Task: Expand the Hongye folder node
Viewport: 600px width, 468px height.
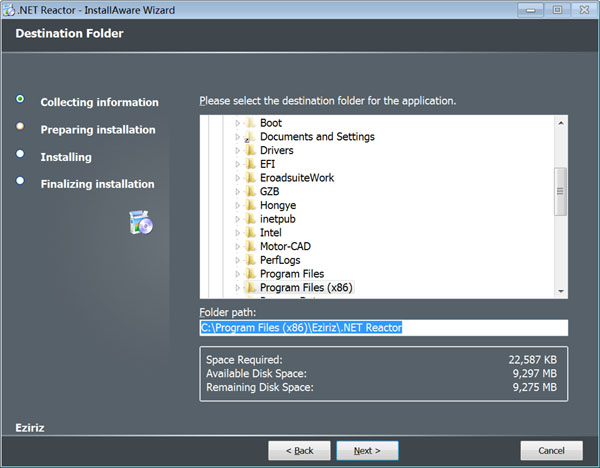Action: (237, 205)
